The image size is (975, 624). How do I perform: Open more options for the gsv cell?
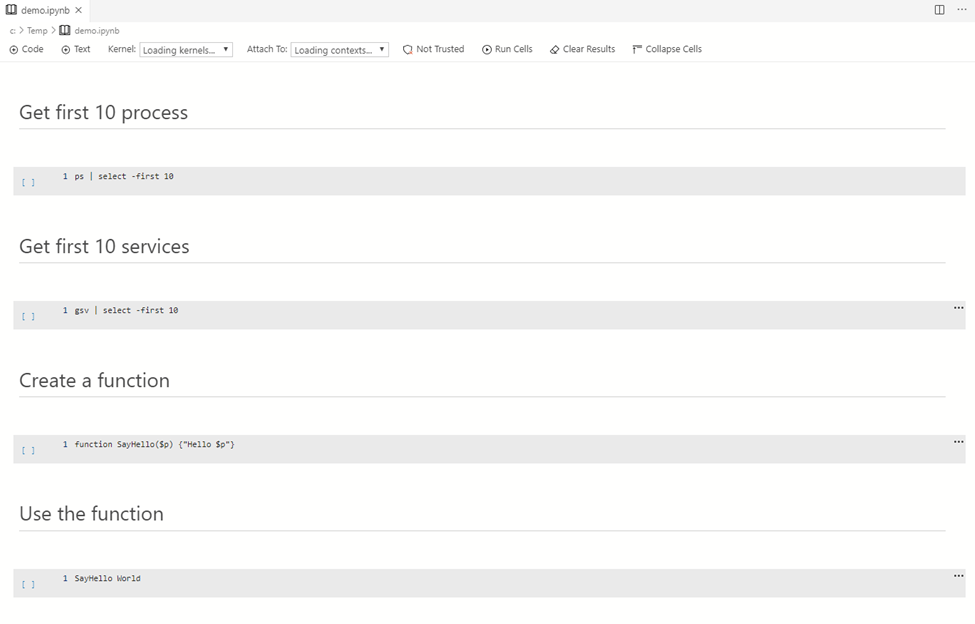pos(958,308)
